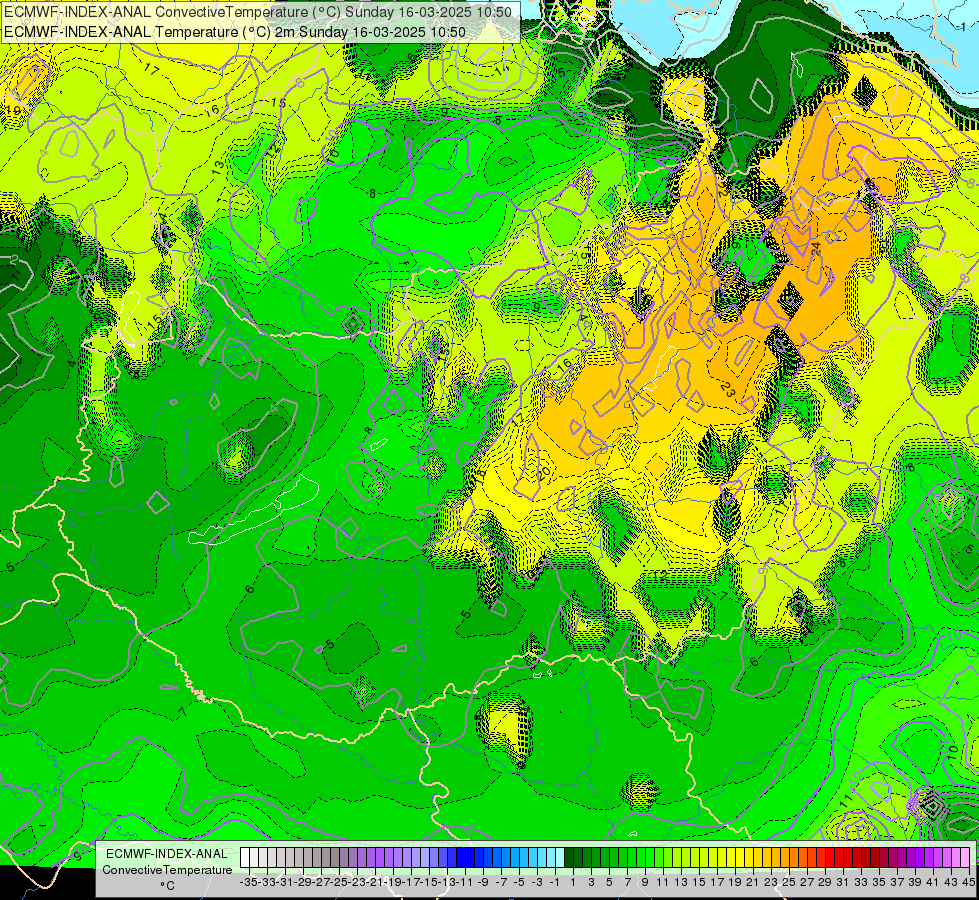
Task: Select the white swatch above -35 in legend
Action: 245,858
